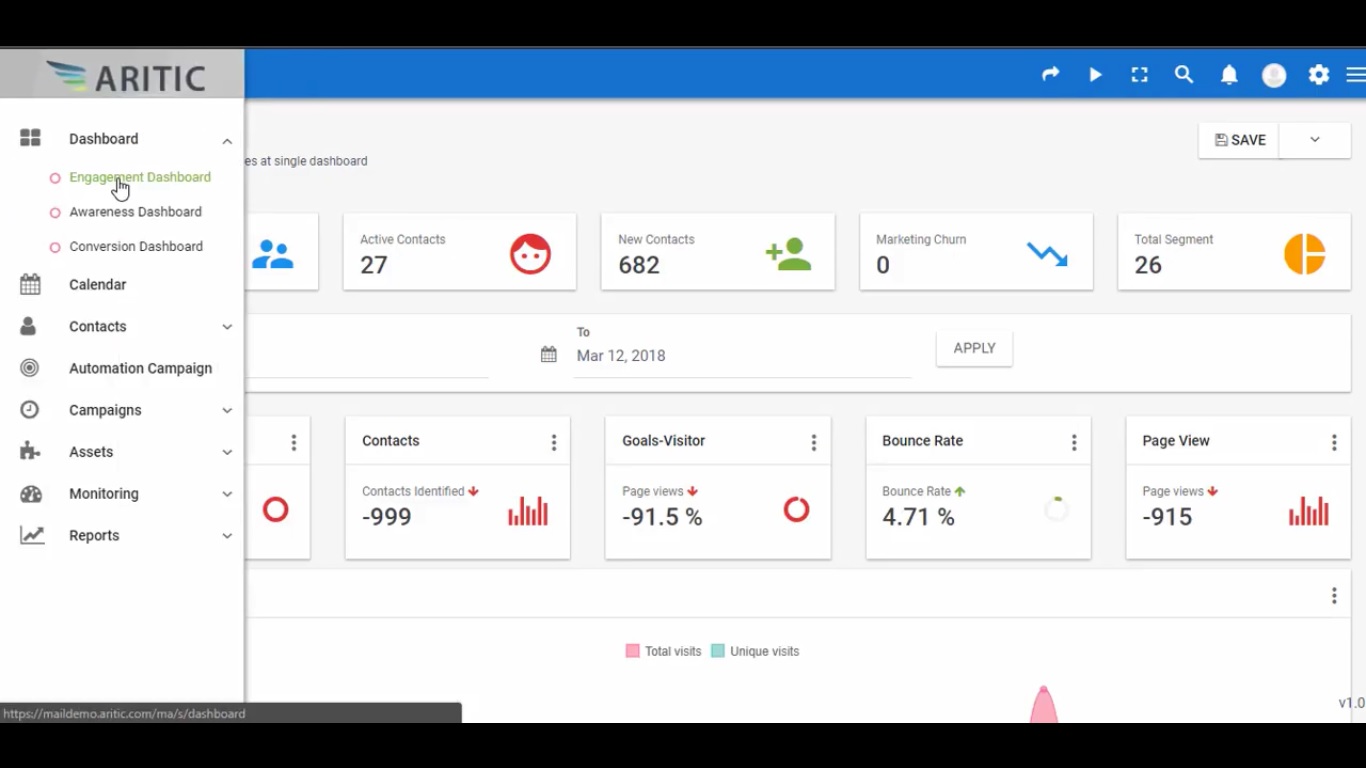Click the SAVE button
Image resolution: width=1366 pixels, height=768 pixels.
pos(1240,140)
